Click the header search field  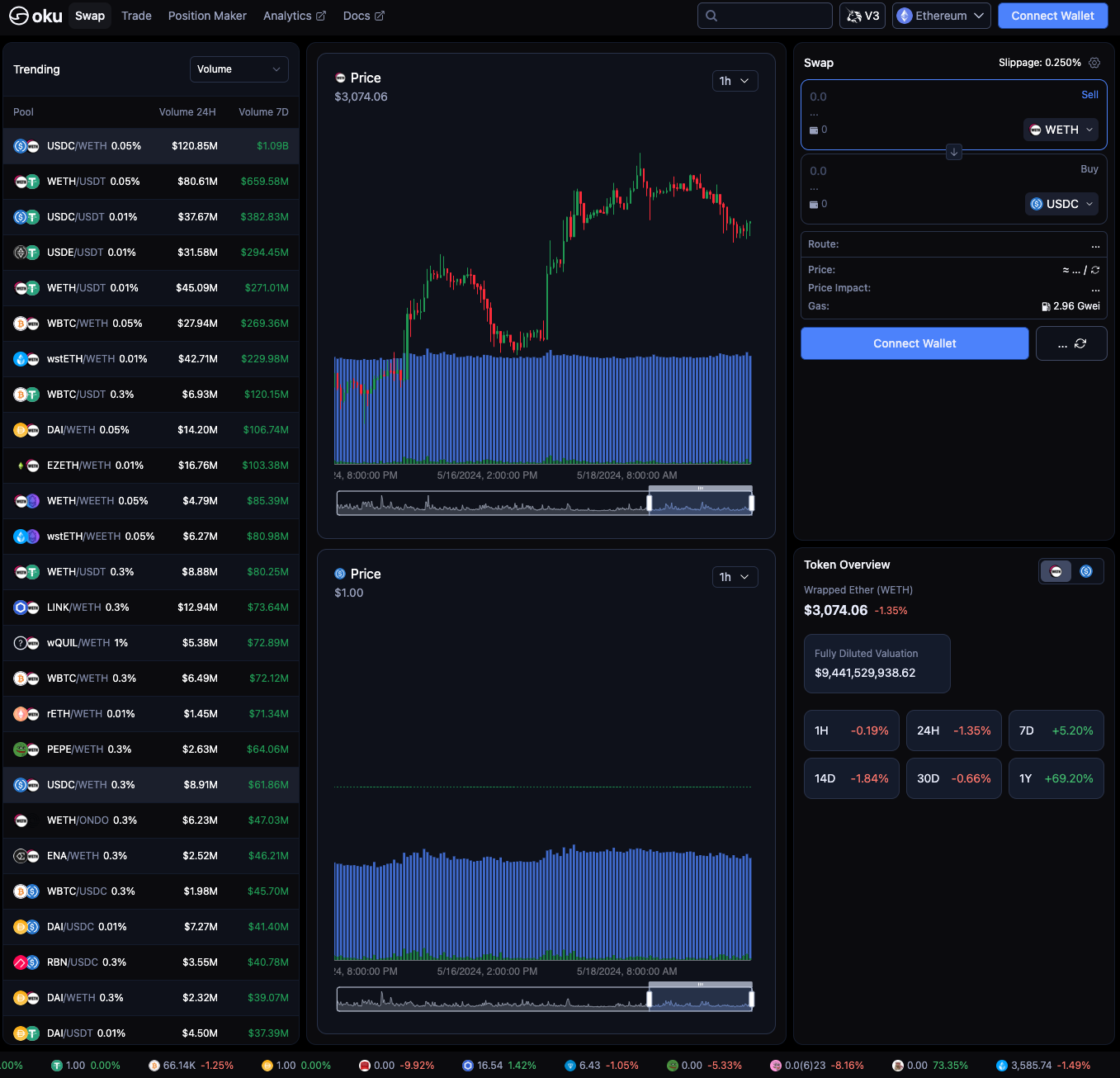(765, 16)
